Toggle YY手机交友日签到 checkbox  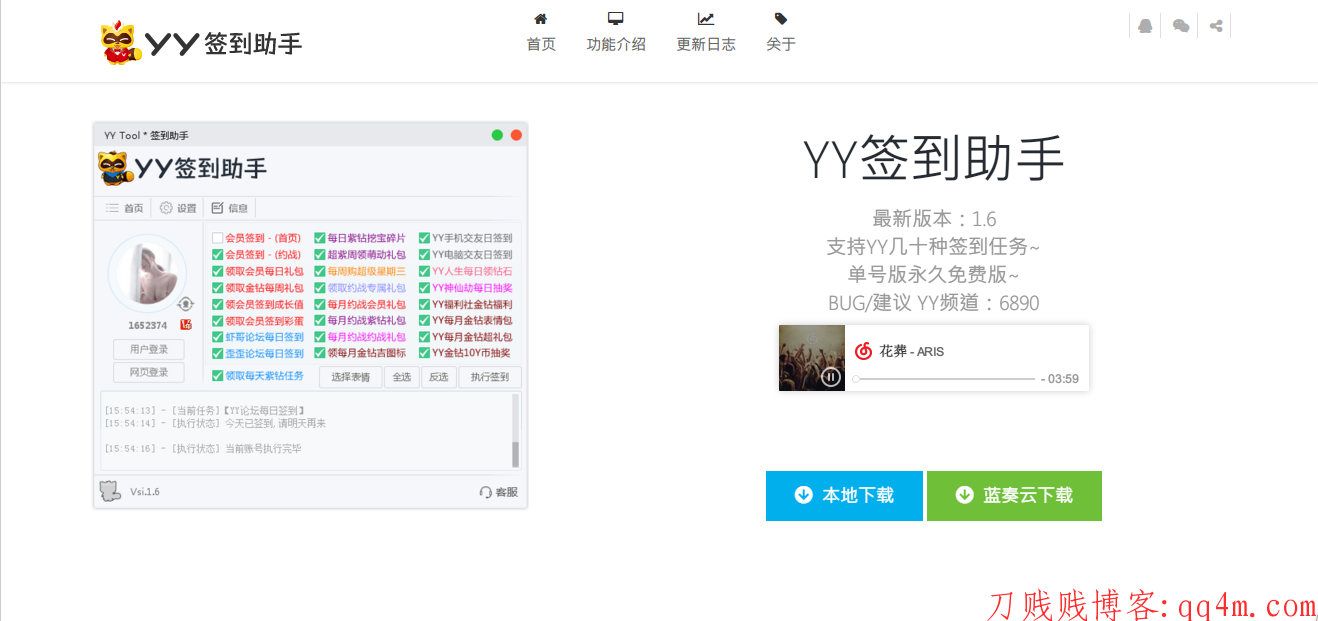coord(425,238)
